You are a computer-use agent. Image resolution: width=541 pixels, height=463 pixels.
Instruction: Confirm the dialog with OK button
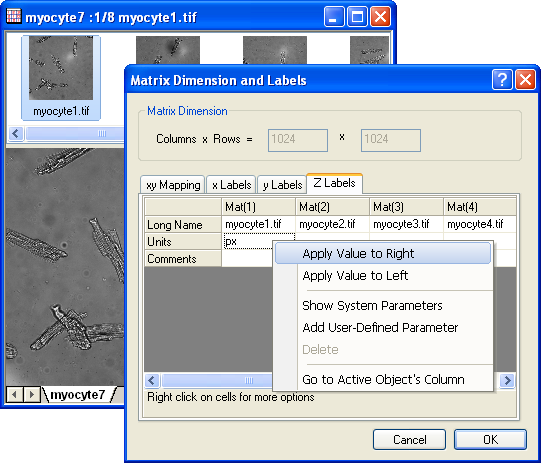[490, 440]
